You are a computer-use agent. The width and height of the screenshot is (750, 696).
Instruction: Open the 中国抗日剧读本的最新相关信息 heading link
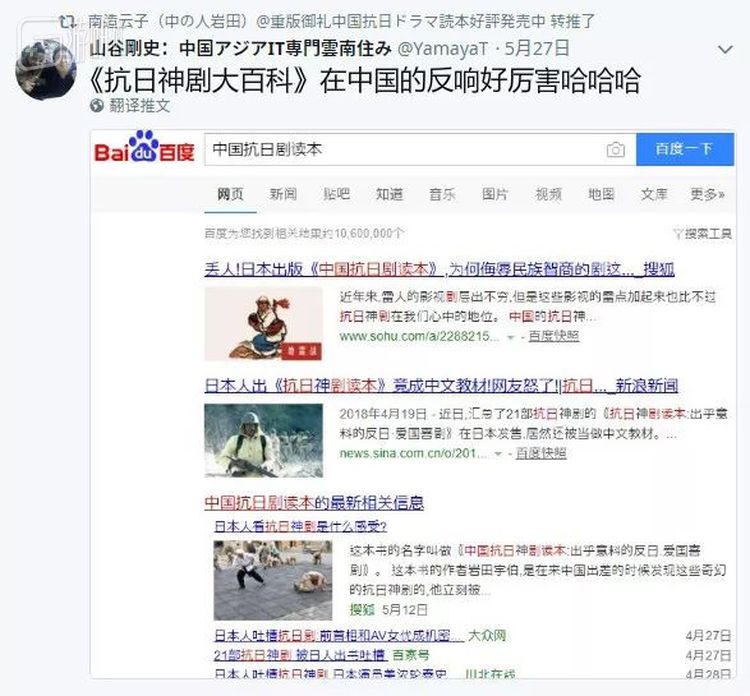pos(313,502)
